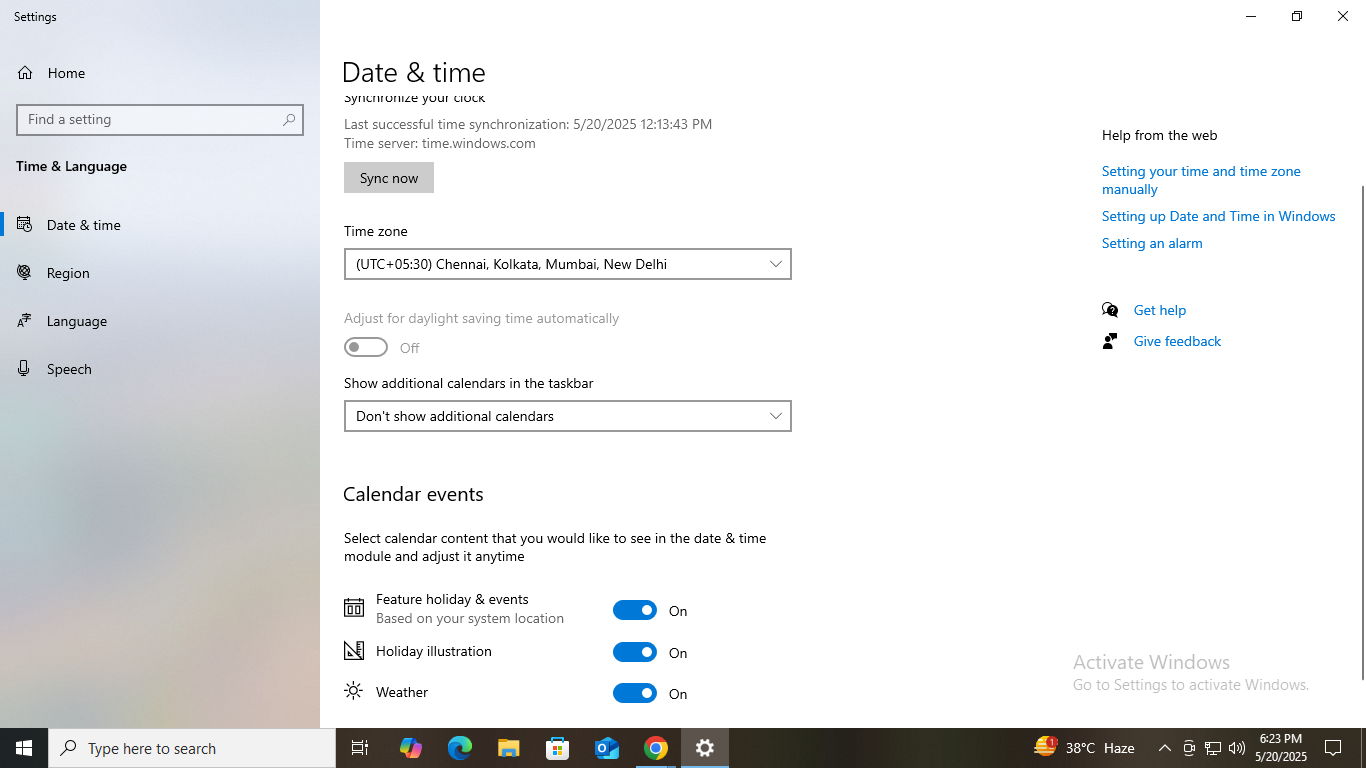Open Task View on the taskbar
This screenshot has height=768, width=1366.
[x=360, y=748]
